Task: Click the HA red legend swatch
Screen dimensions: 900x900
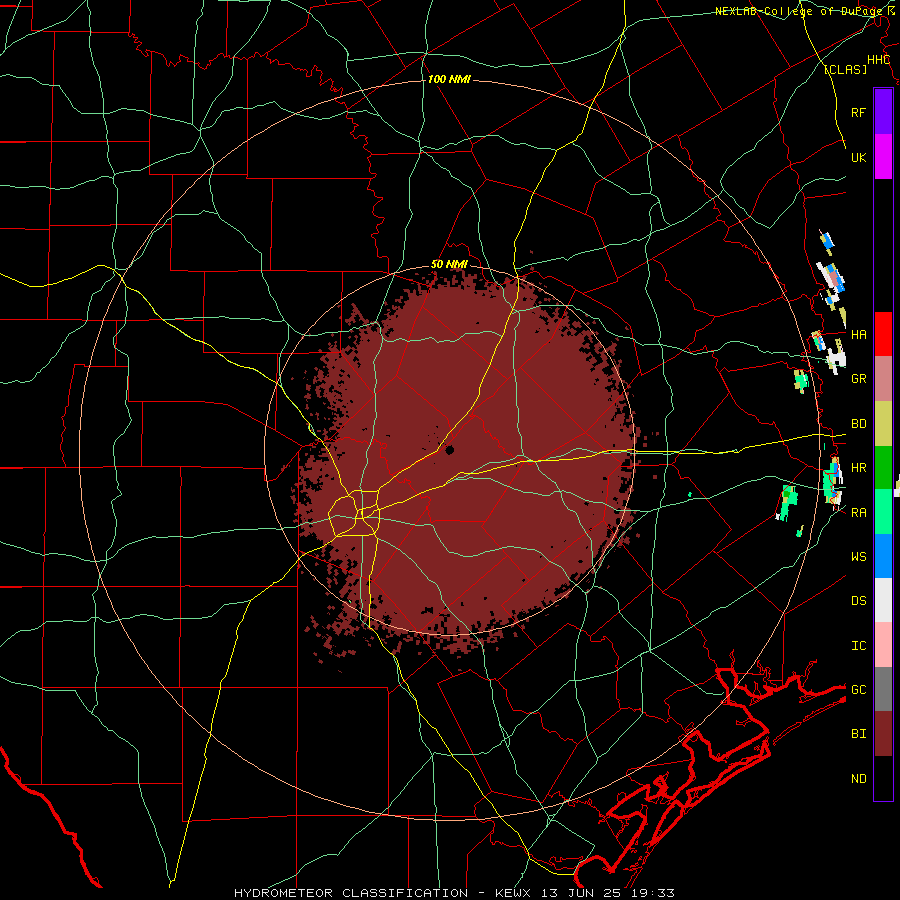Action: tap(883, 334)
